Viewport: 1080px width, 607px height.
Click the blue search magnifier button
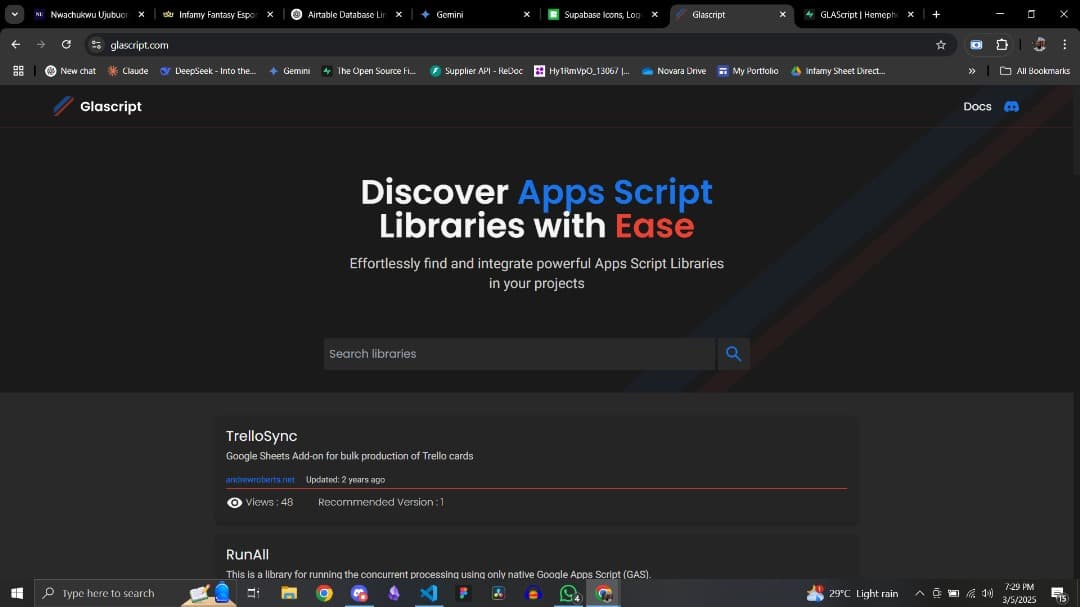pos(734,353)
